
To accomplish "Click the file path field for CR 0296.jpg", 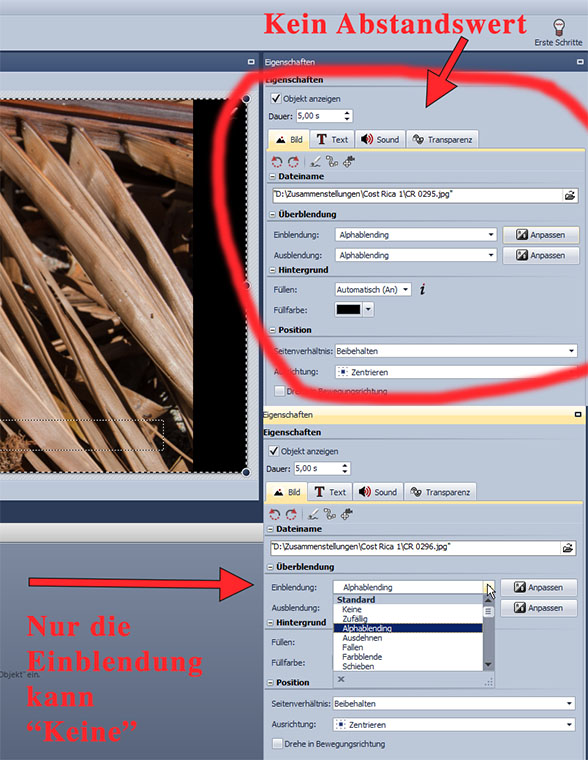I will pos(415,548).
